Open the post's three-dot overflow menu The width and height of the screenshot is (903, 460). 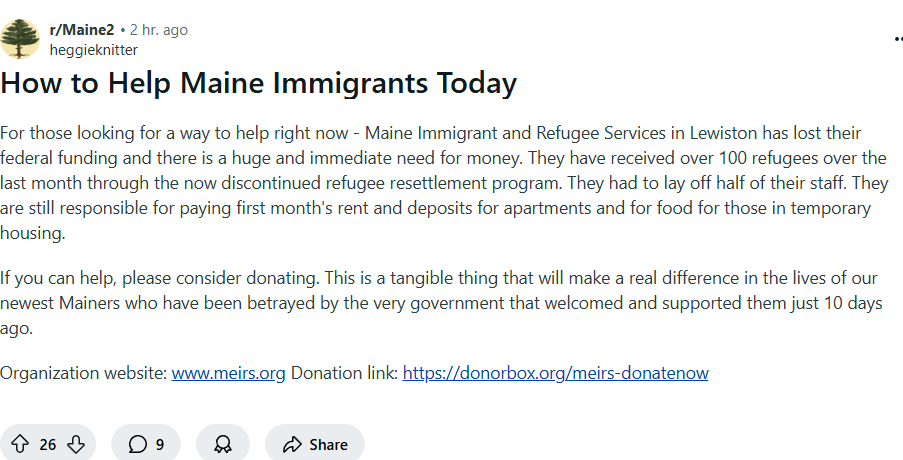click(897, 39)
